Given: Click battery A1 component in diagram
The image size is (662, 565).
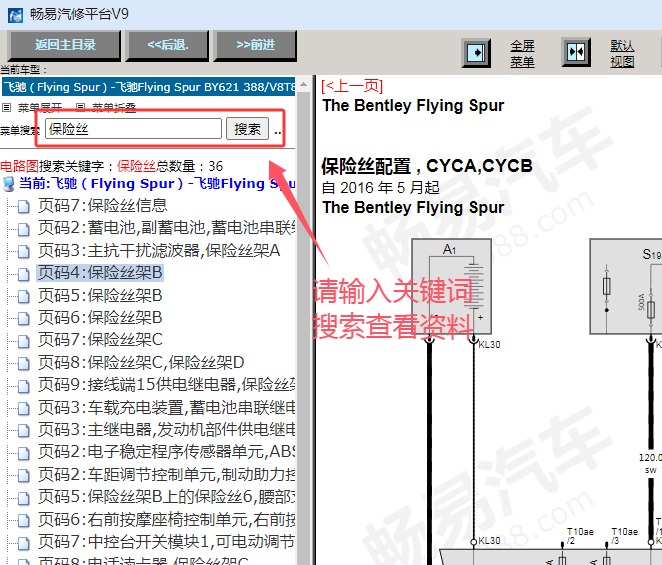Looking at the screenshot, I should [451, 287].
